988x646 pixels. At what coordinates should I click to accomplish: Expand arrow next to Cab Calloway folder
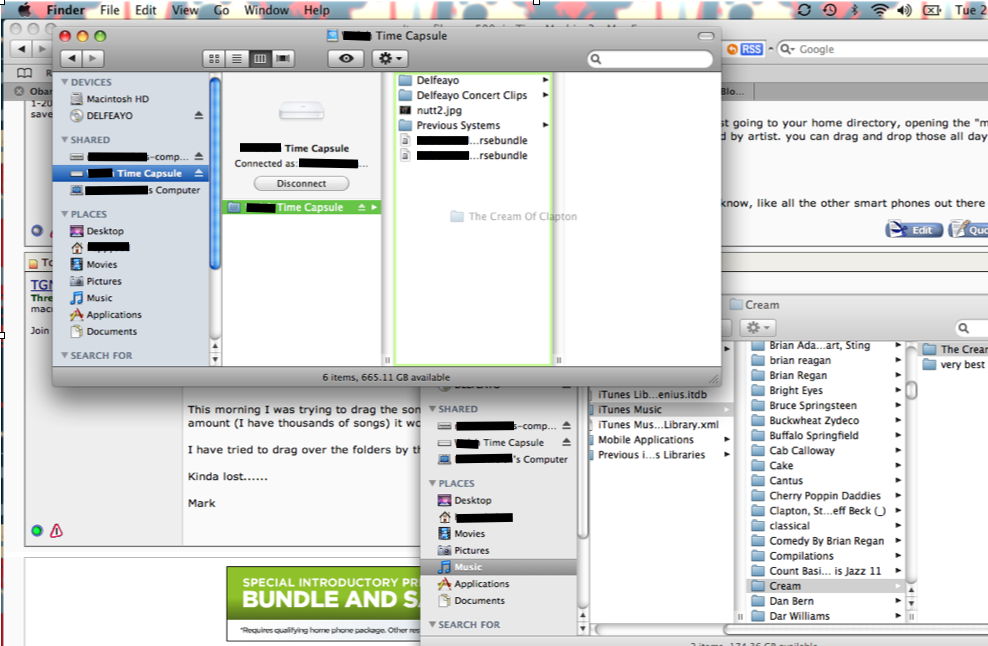pos(898,450)
